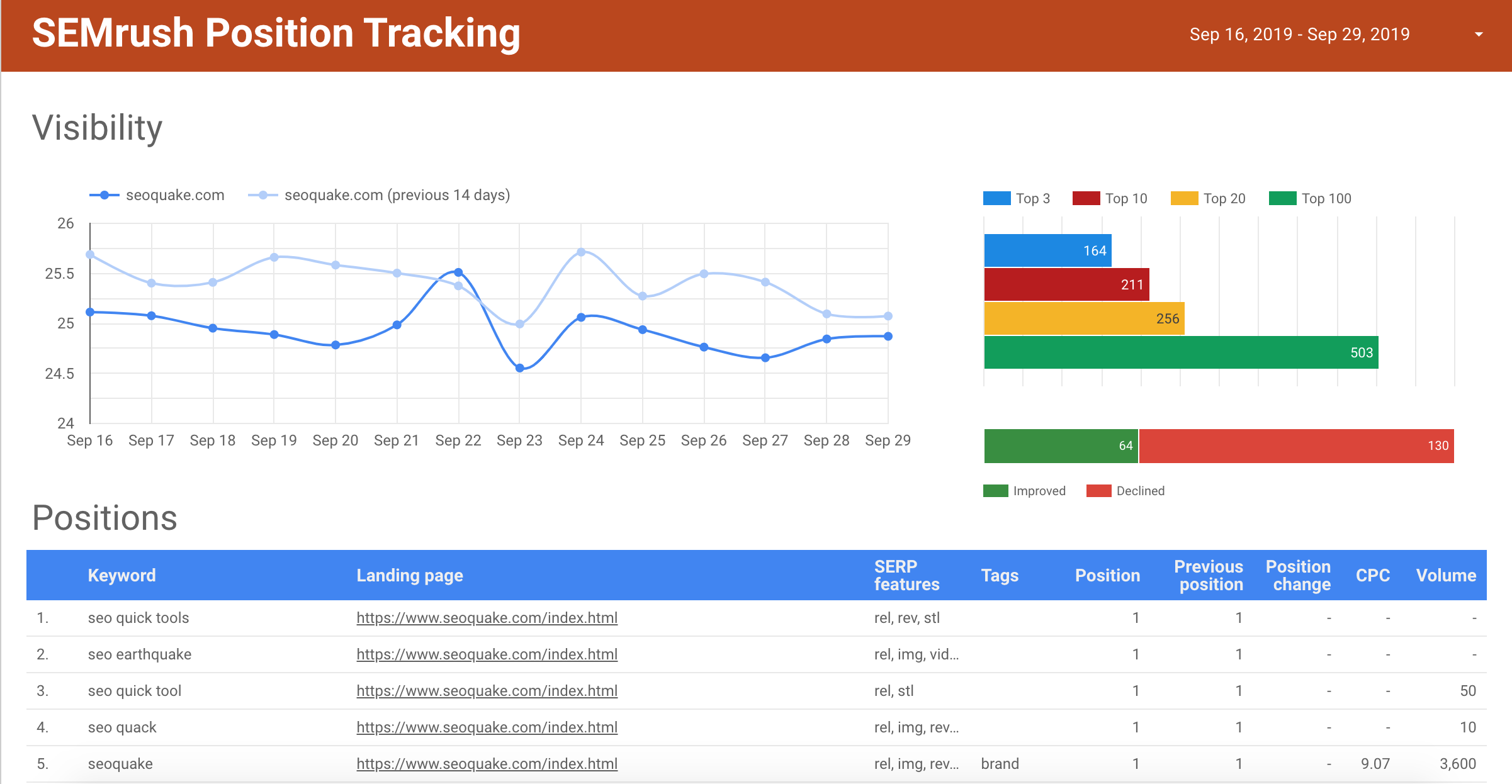
Task: Click the Positions section heading
Action: 104,518
